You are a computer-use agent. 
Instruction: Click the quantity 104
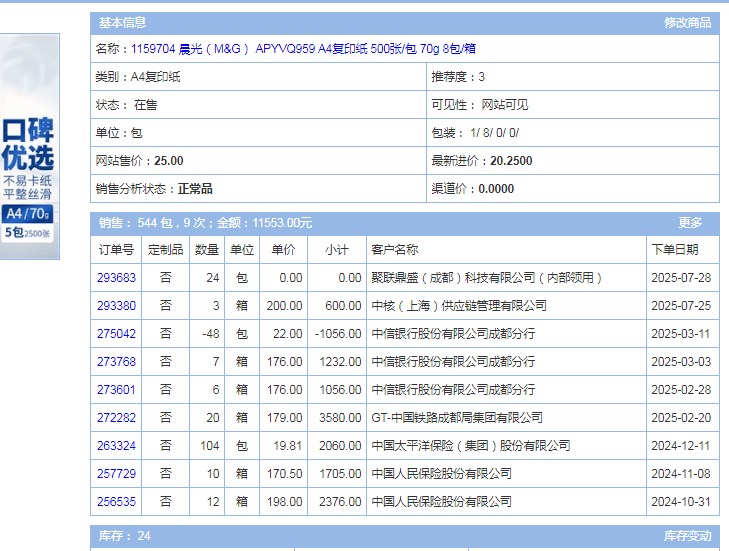pyautogui.click(x=210, y=446)
